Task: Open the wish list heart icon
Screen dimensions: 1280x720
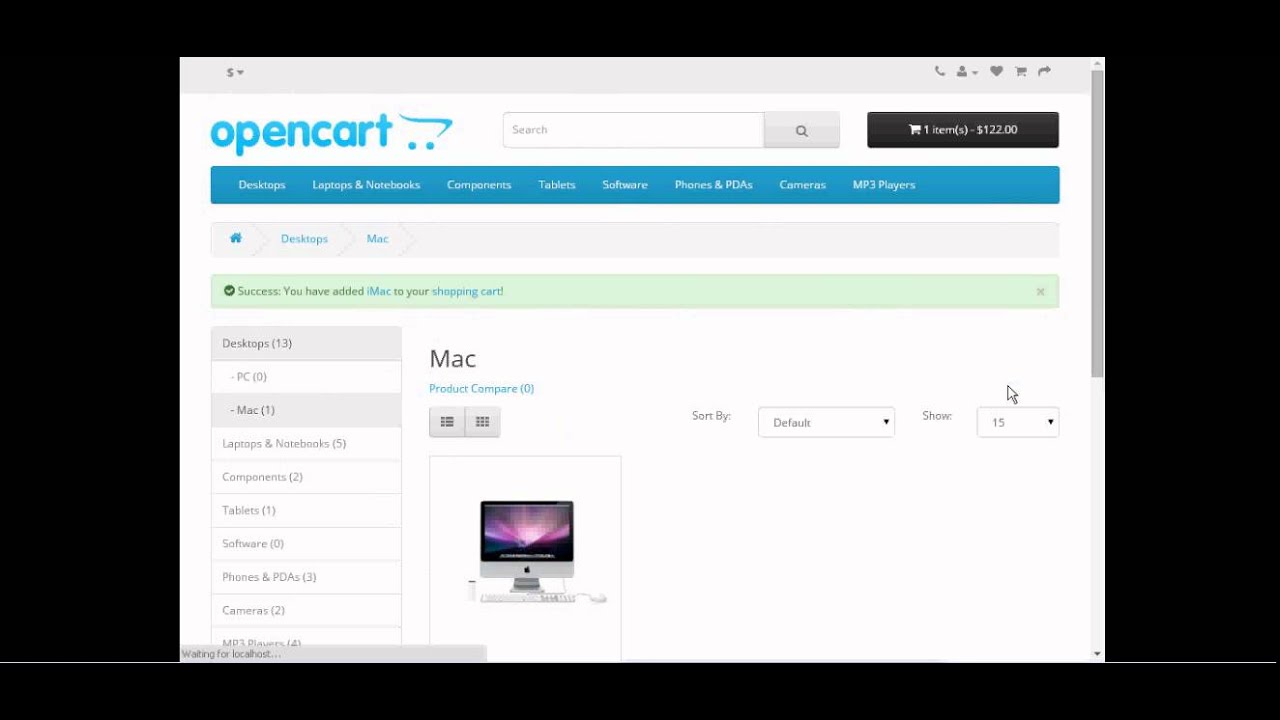Action: tap(996, 71)
